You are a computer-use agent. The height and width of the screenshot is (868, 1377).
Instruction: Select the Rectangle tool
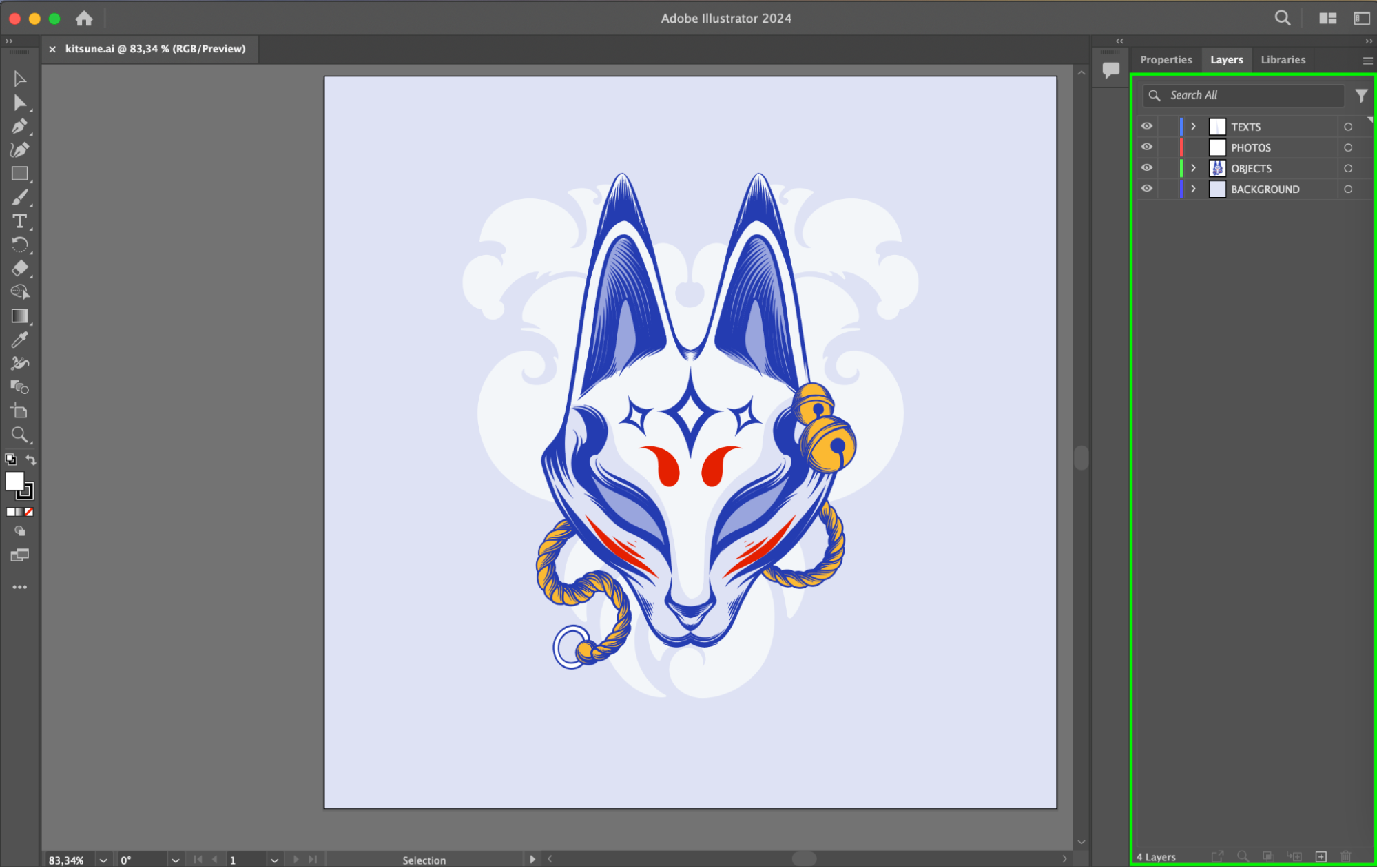click(19, 174)
